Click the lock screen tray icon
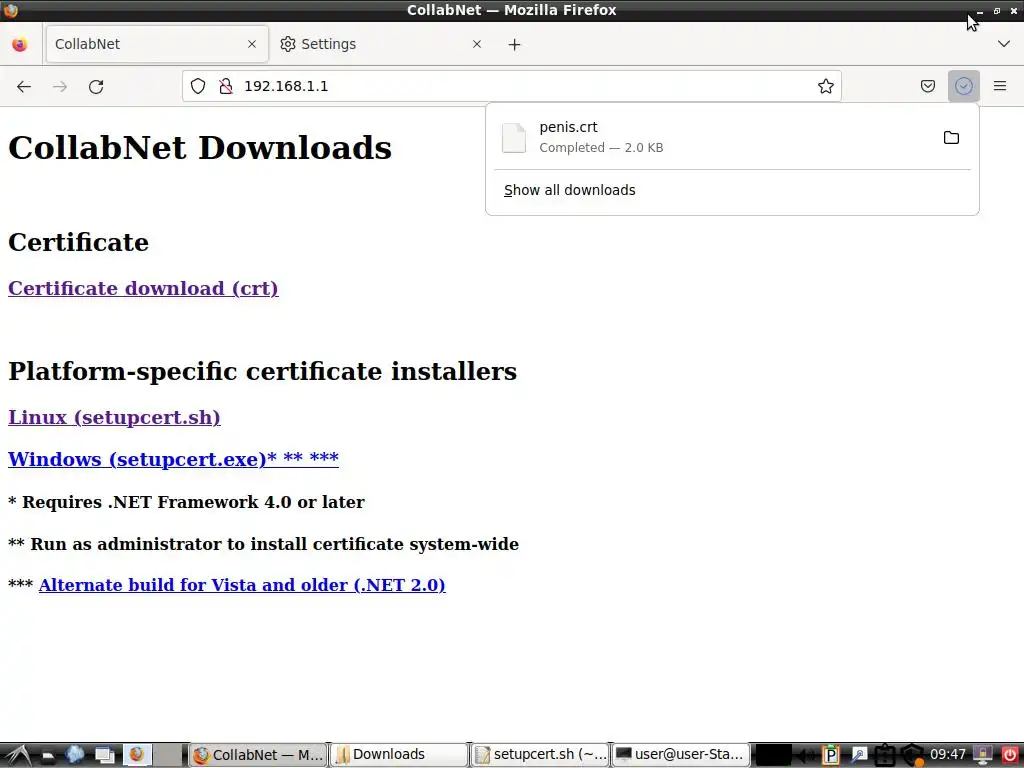1024x768 pixels. click(x=983, y=756)
